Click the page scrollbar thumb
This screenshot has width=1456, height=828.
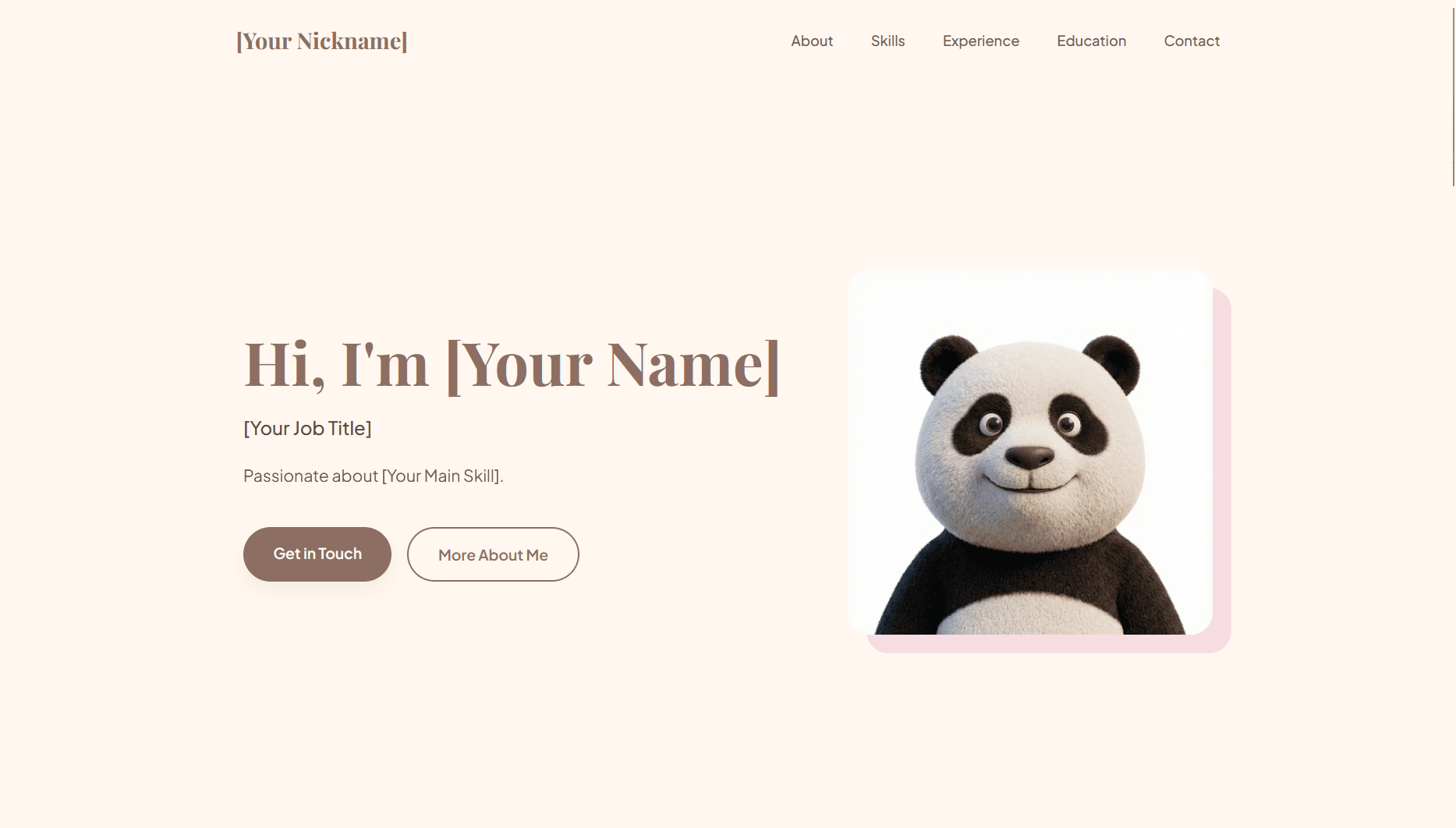(x=1453, y=93)
